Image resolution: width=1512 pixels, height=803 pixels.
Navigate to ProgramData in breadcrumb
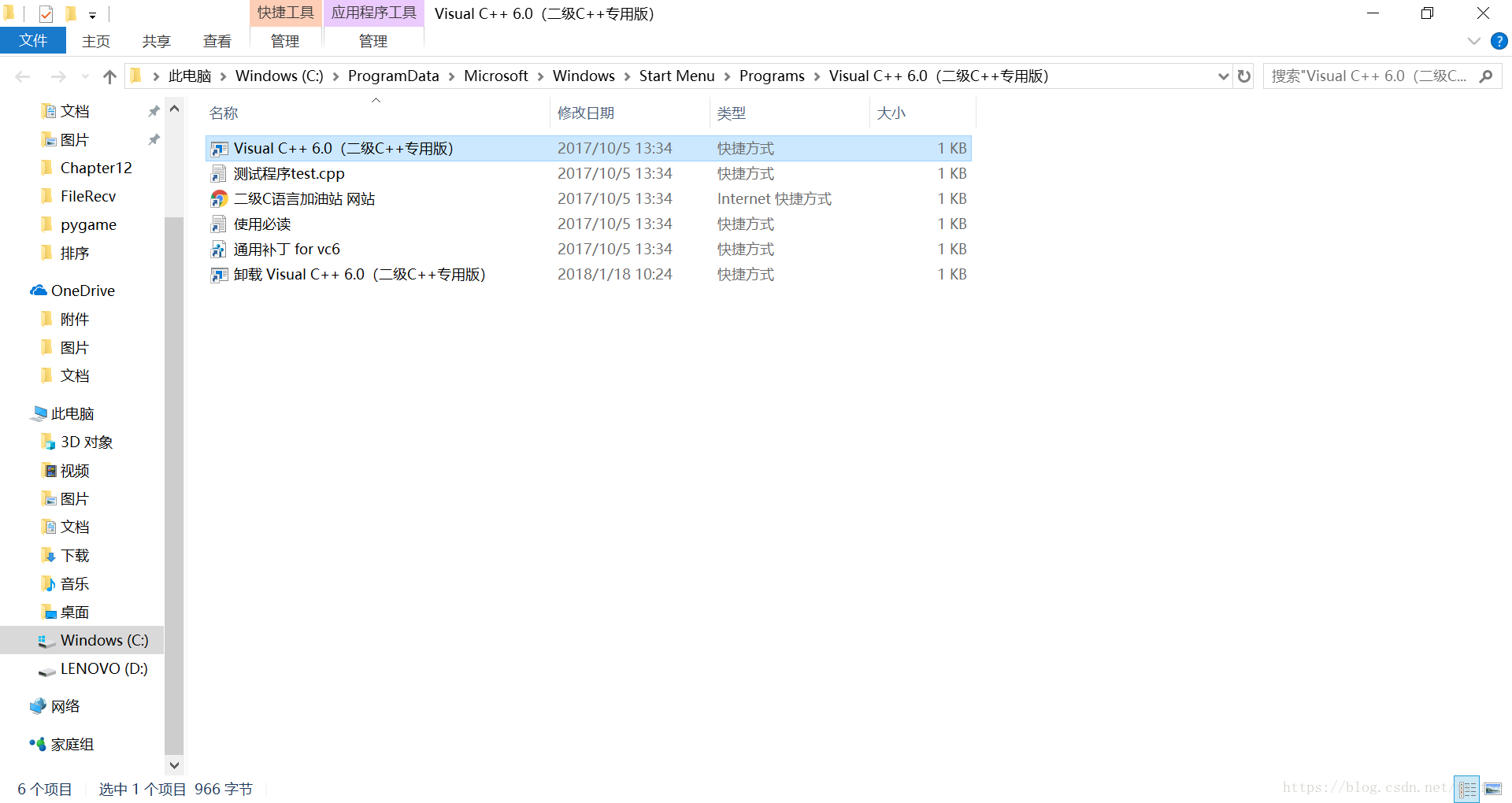coord(394,76)
